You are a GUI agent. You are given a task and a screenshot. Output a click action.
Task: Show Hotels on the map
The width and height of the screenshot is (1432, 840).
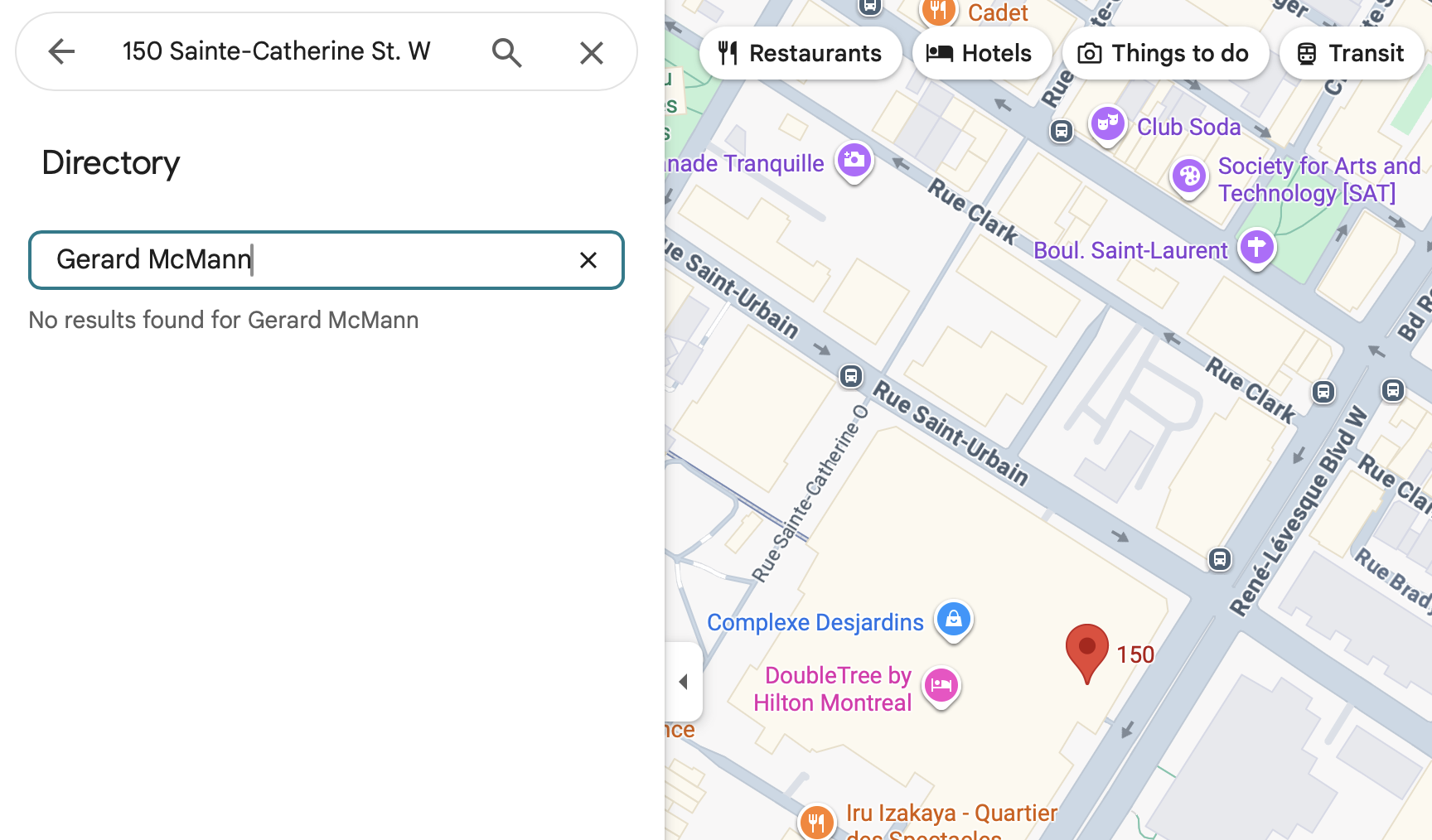[981, 53]
